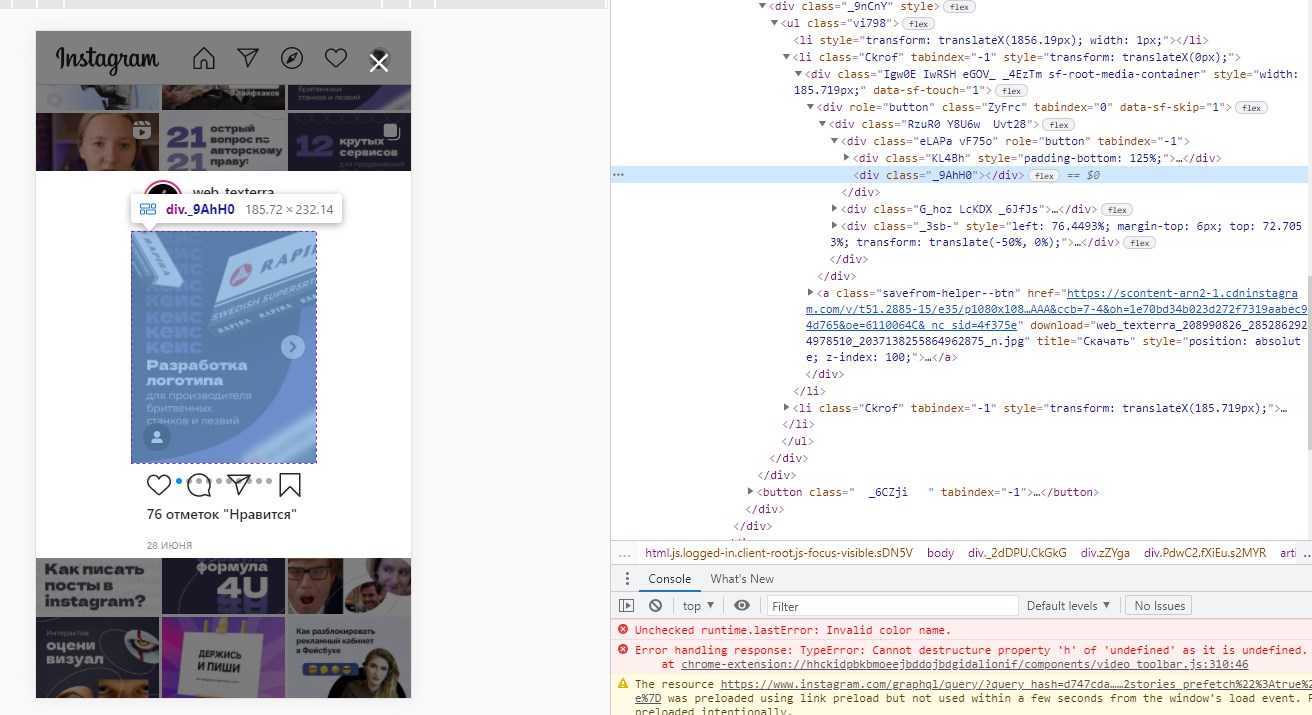
Task: Expand the div class KL4Bh node
Action: point(848,158)
